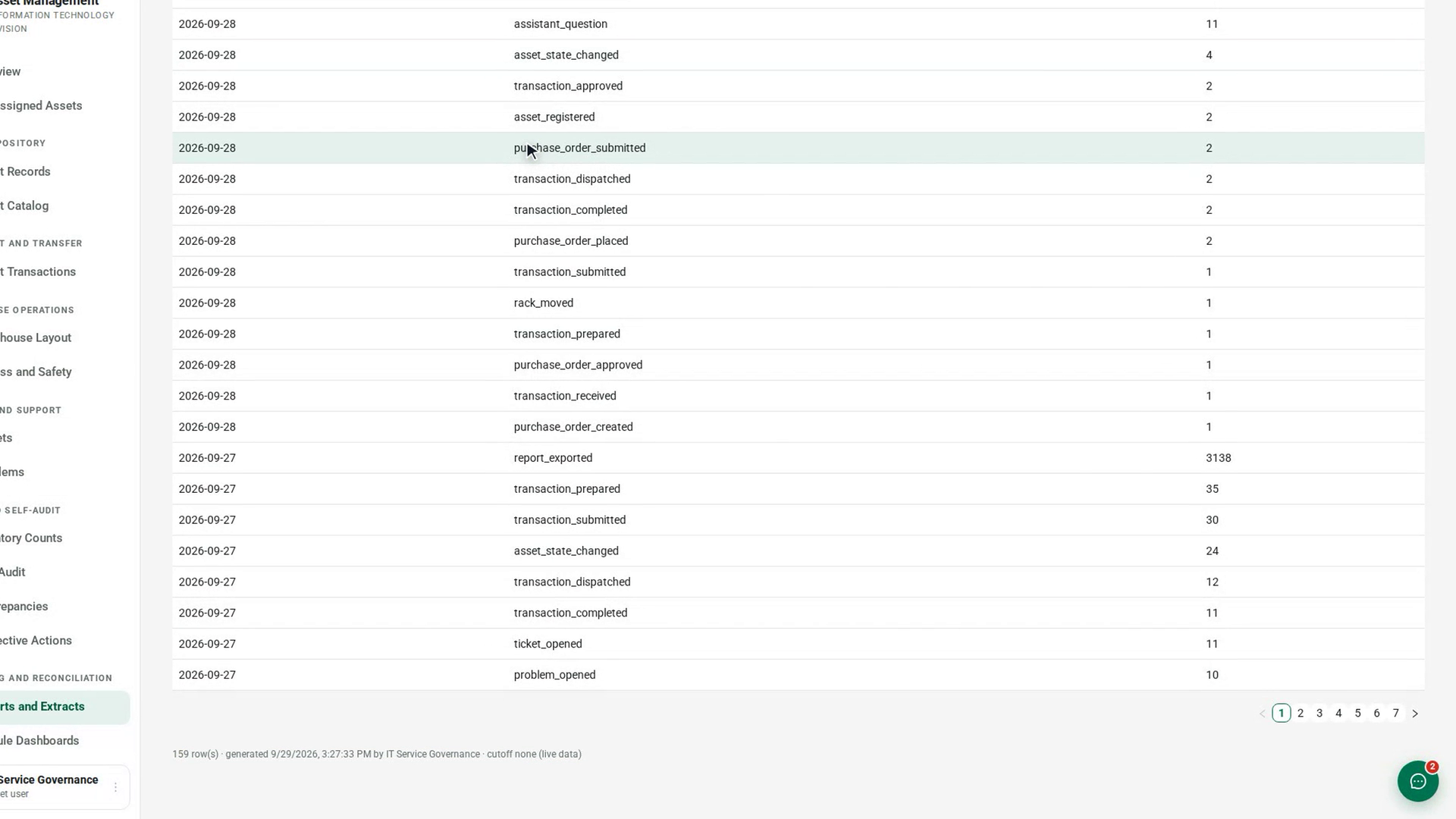Go to next page arrow in pagination

(1415, 714)
